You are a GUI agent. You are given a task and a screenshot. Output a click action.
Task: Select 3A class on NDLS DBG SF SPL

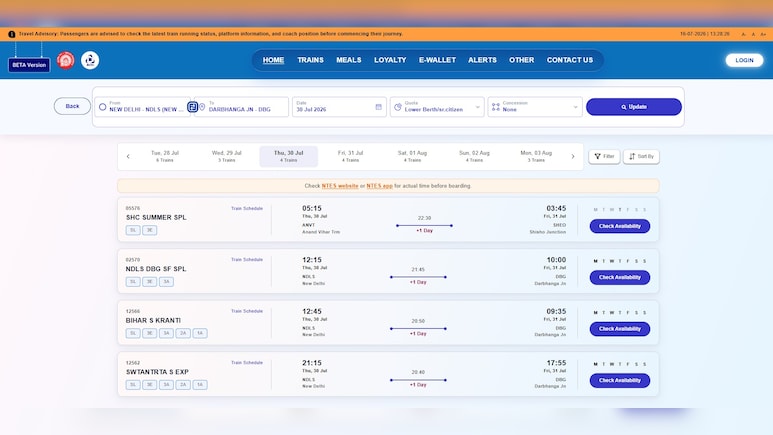[x=167, y=282]
